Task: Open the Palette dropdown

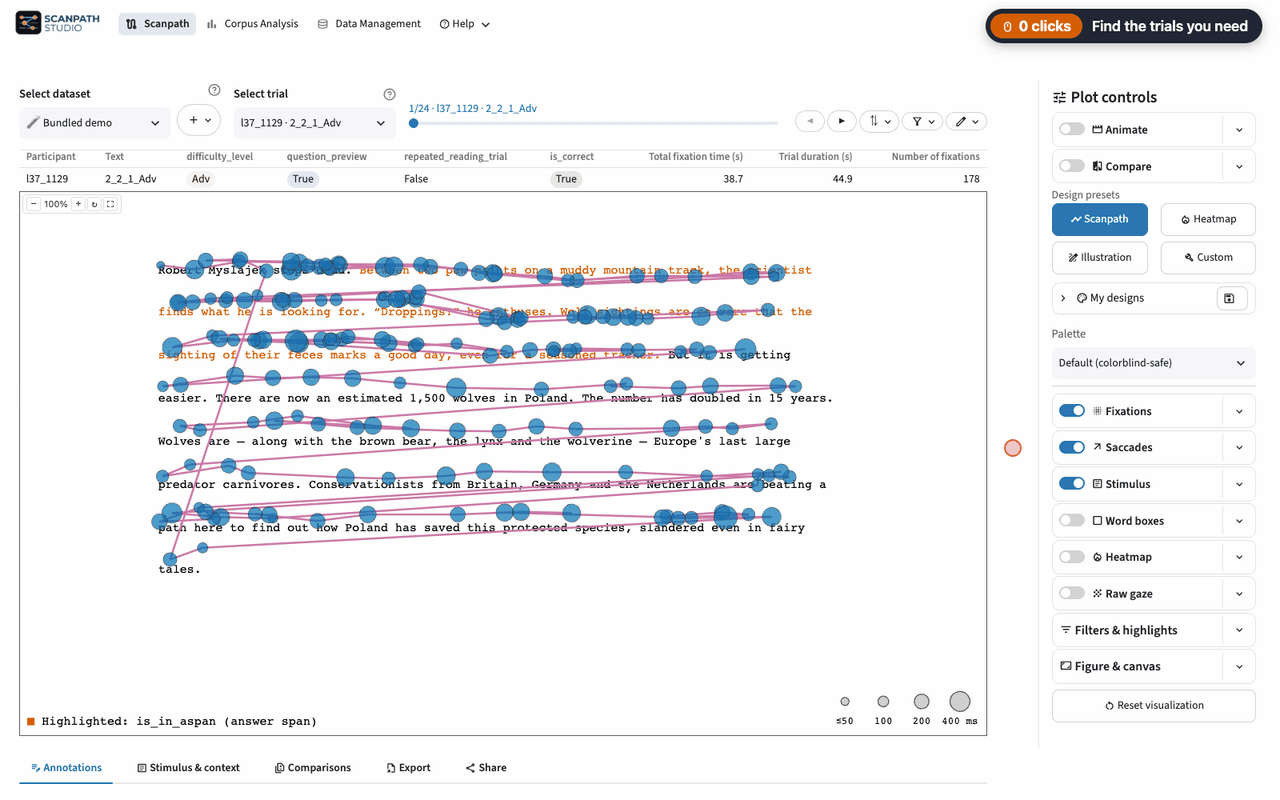Action: (x=1153, y=363)
